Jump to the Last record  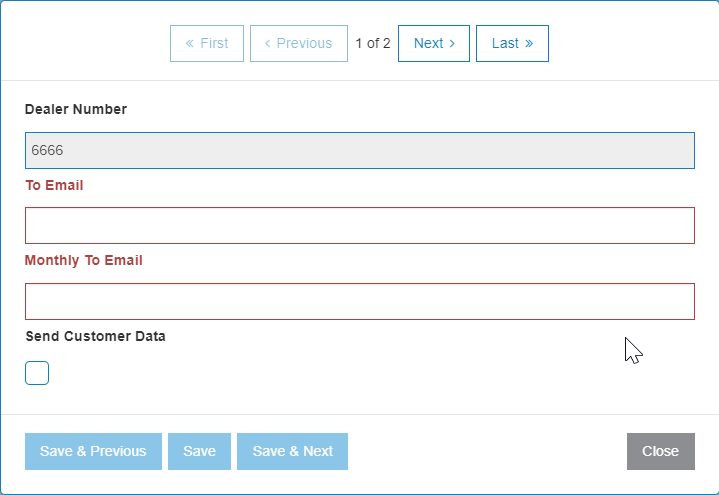point(512,44)
